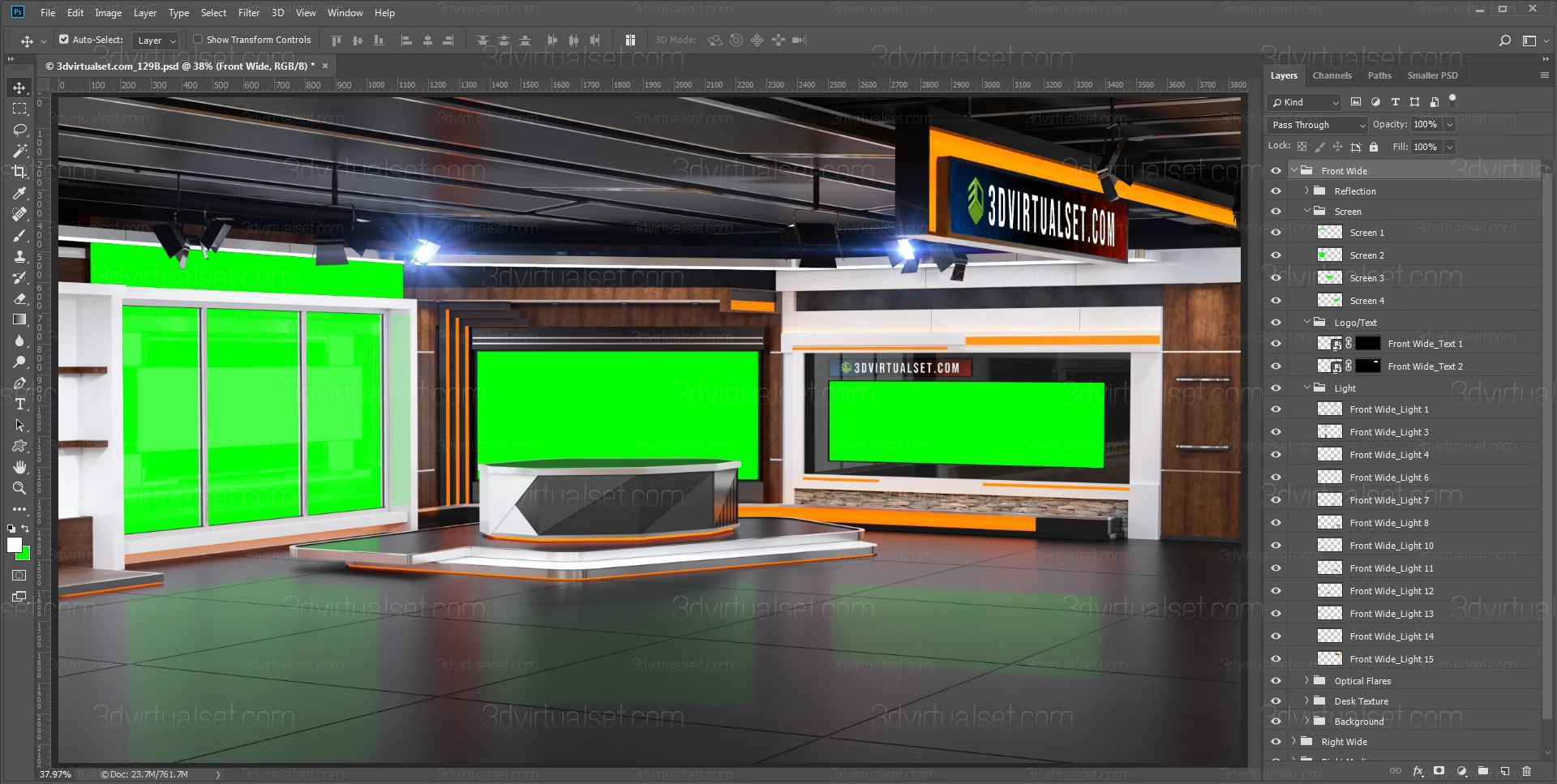This screenshot has width=1557, height=784.
Task: Select the Hand tool
Action: click(19, 467)
